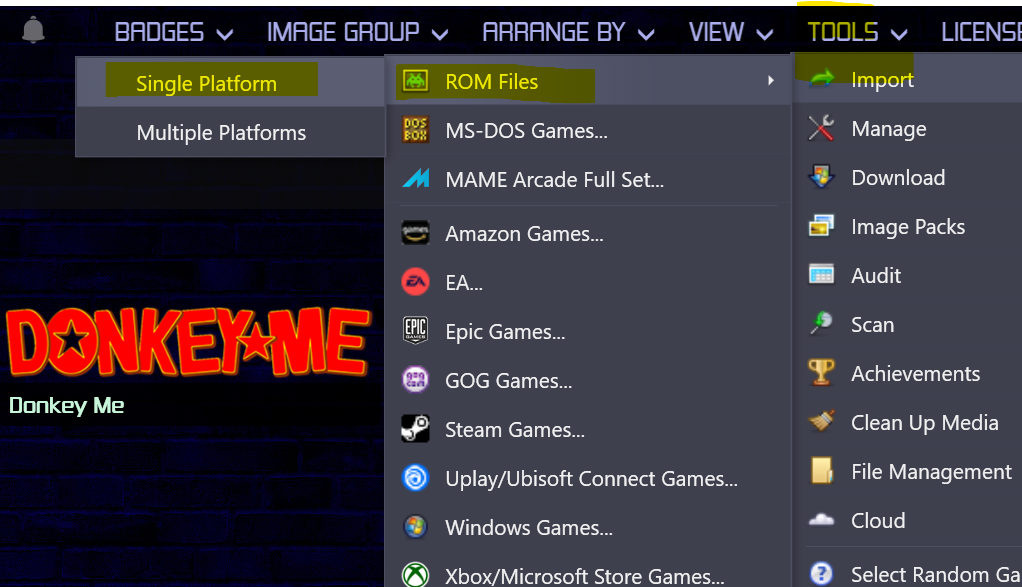Choose Manage in Tools menu
1022x587 pixels.
[x=908, y=128]
